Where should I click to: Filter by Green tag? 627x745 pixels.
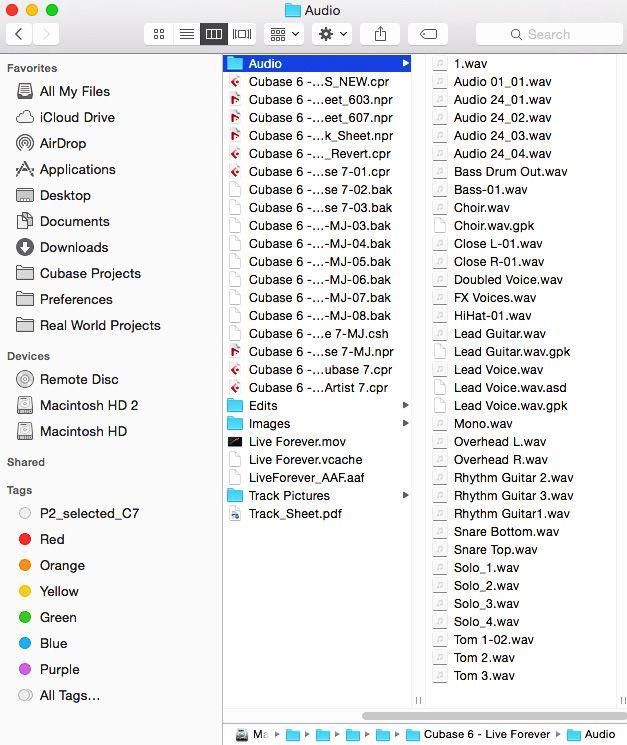pos(48,617)
